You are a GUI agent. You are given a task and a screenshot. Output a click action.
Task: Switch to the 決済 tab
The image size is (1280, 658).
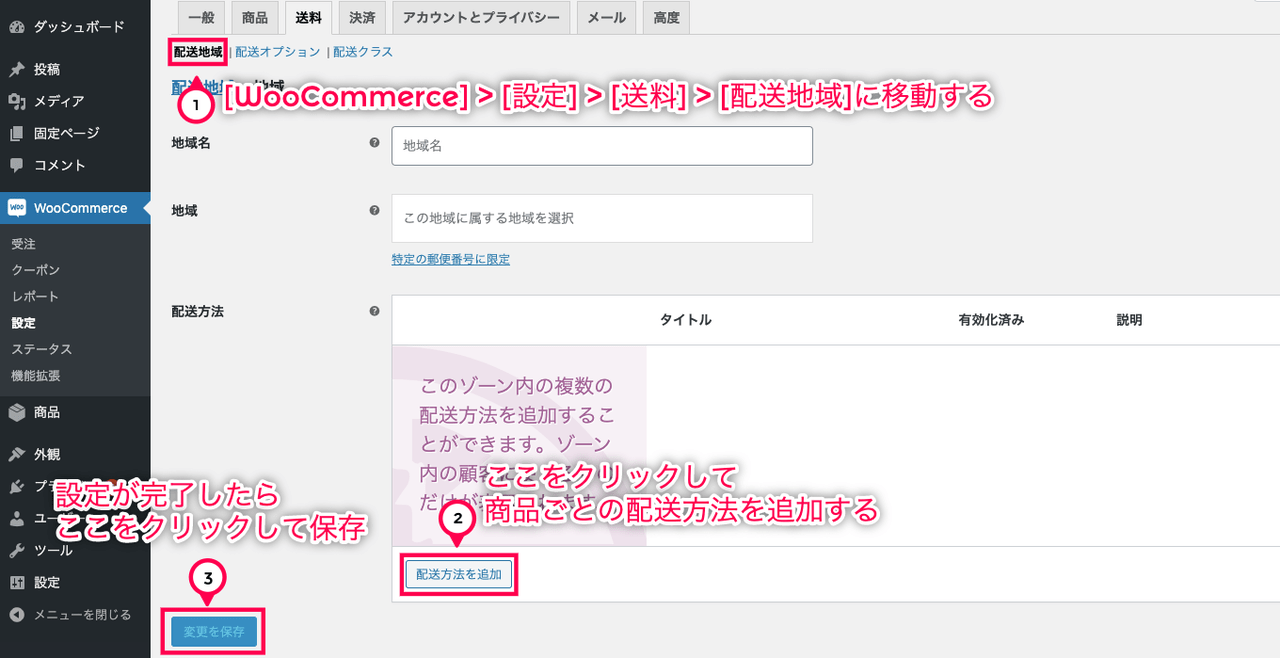click(362, 17)
